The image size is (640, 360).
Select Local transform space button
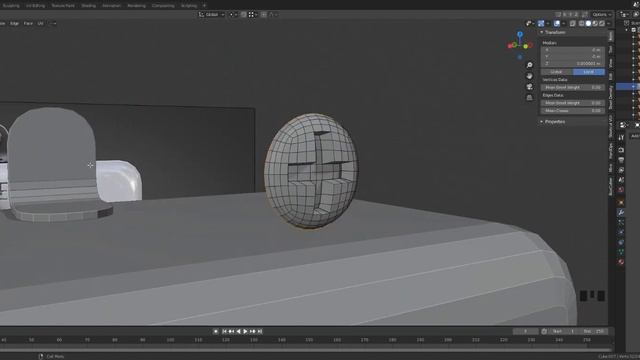589,72
